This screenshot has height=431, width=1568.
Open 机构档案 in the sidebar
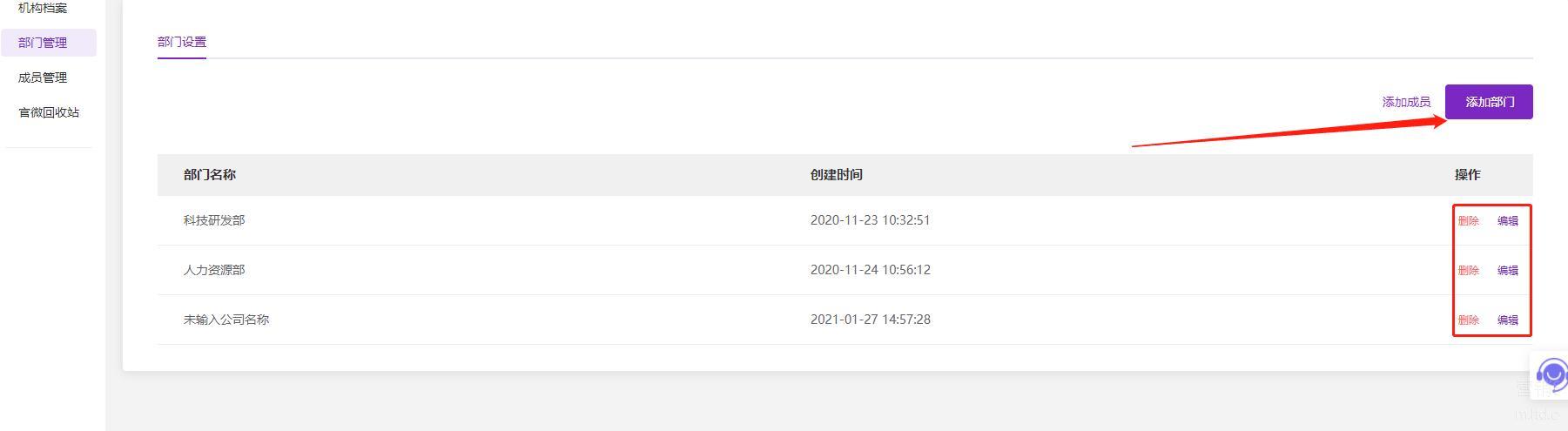(x=43, y=9)
